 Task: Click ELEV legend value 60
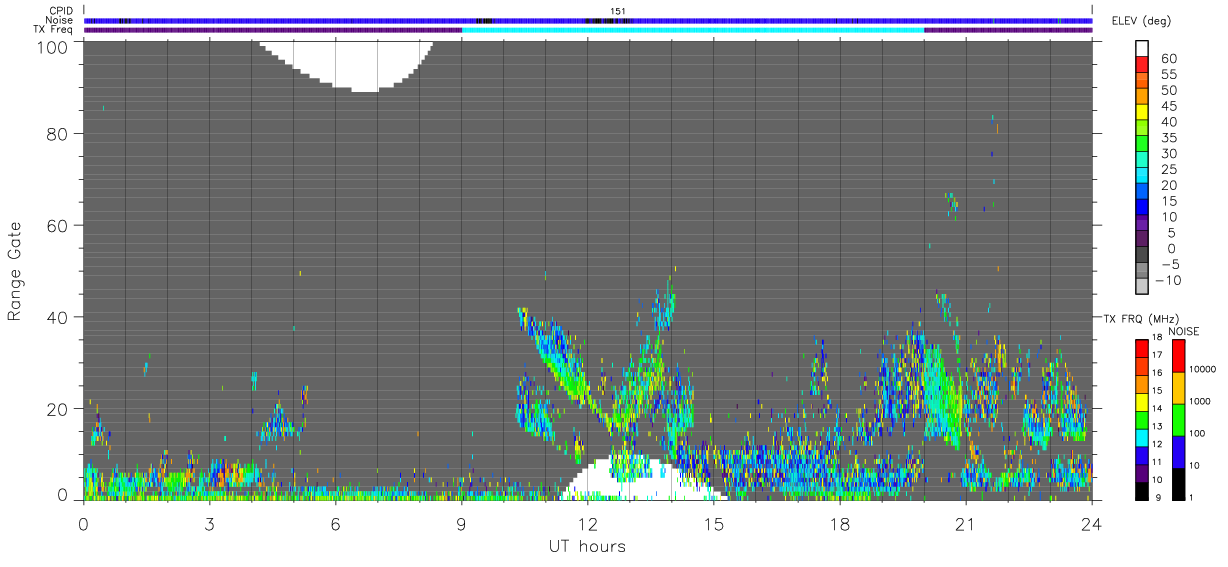(1167, 57)
